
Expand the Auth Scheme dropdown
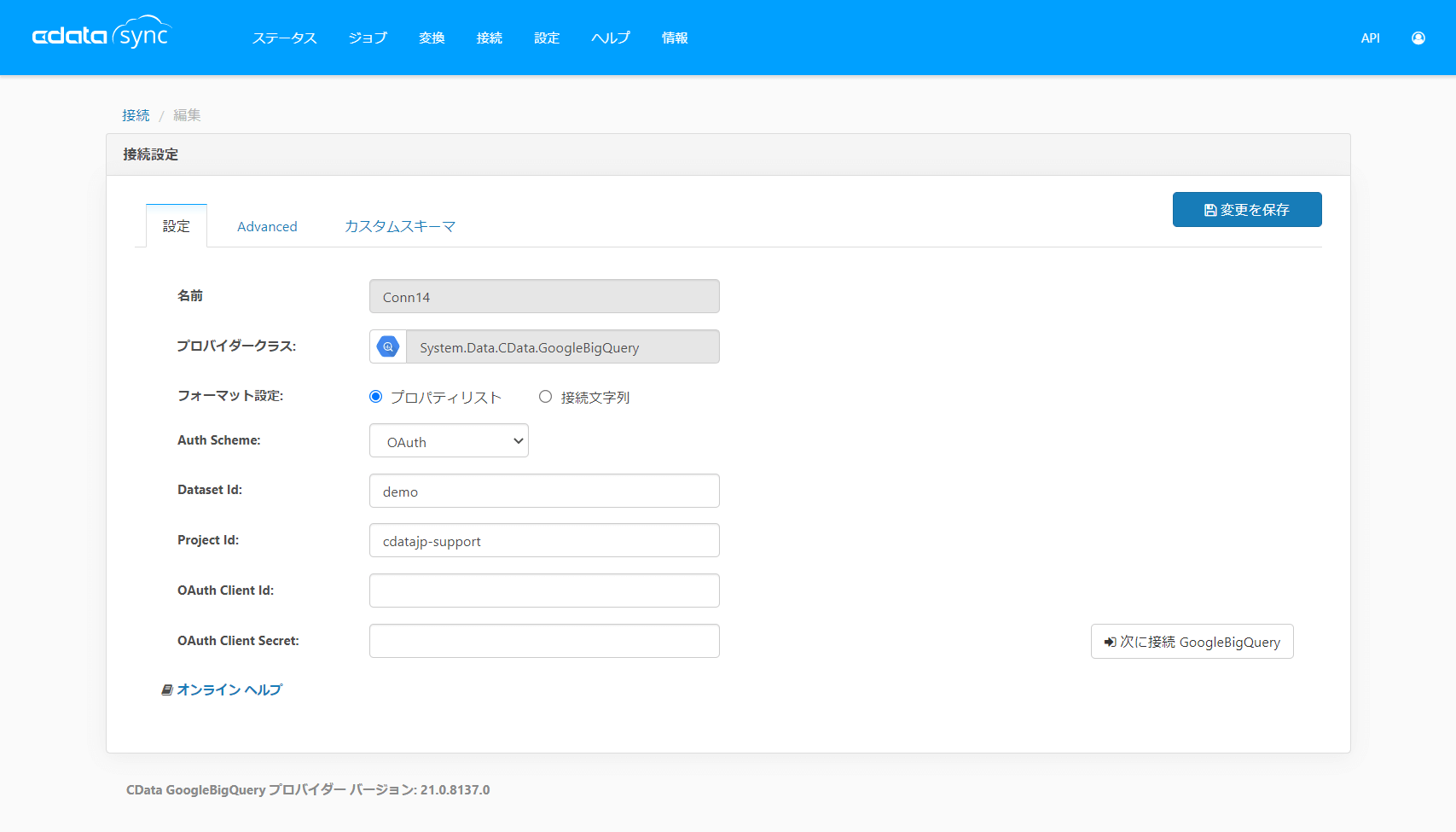click(x=449, y=441)
